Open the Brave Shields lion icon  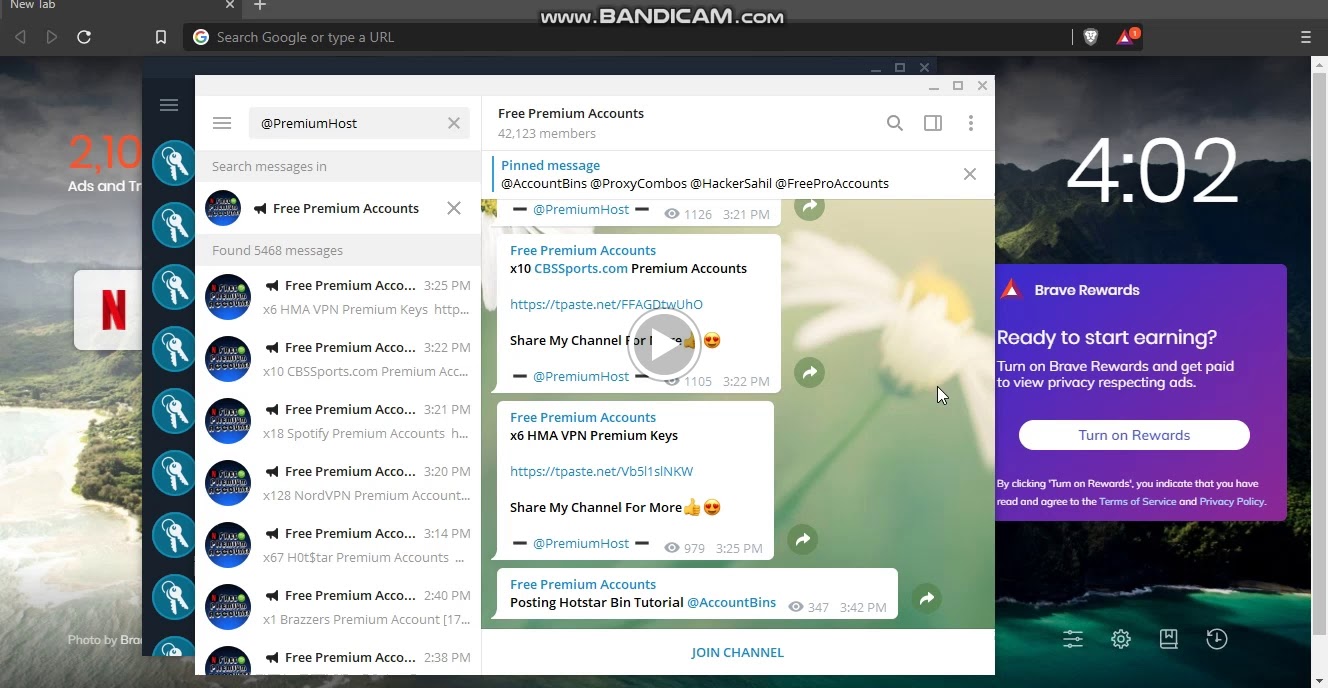pyautogui.click(x=1091, y=37)
